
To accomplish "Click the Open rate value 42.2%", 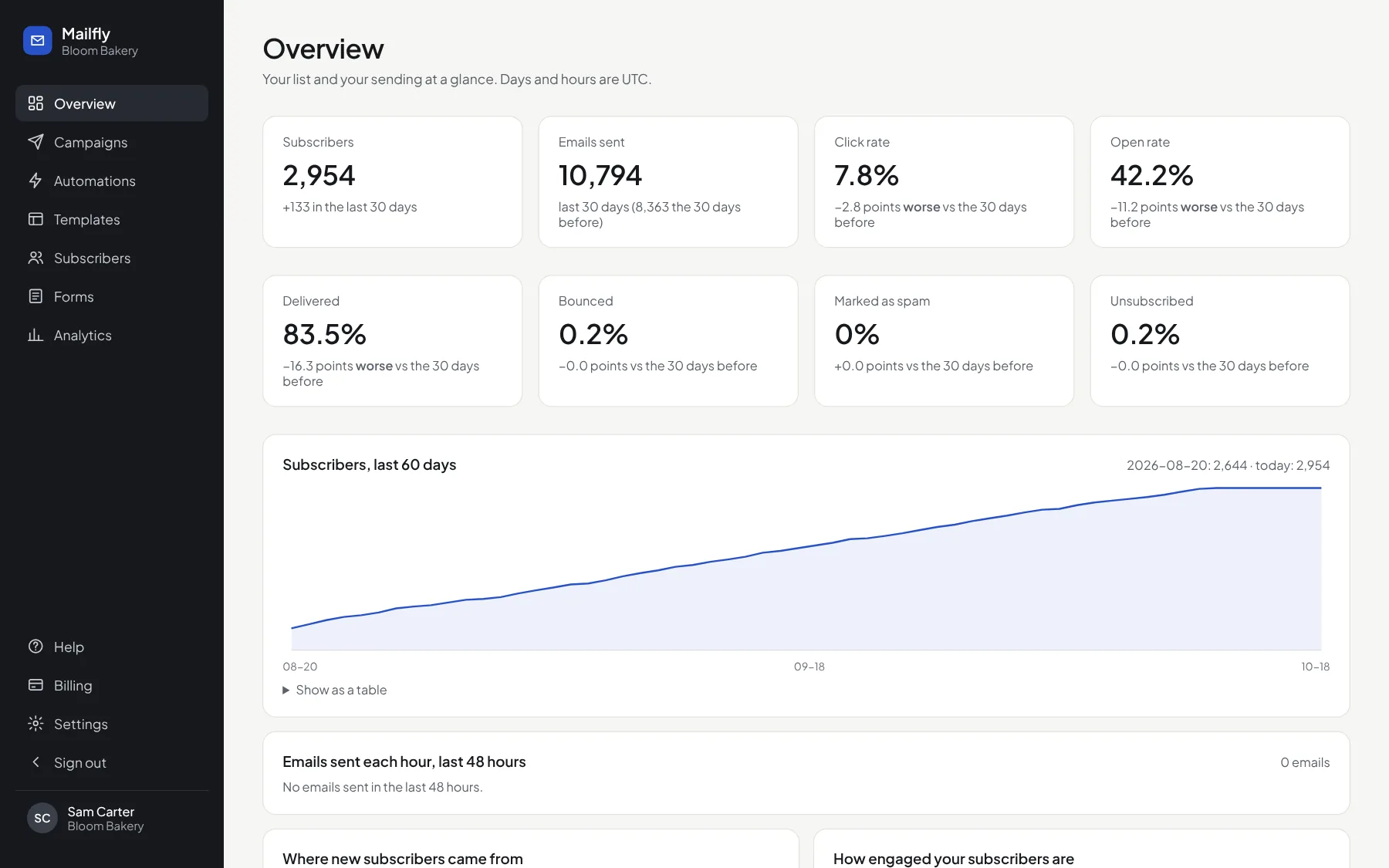I will [1152, 175].
